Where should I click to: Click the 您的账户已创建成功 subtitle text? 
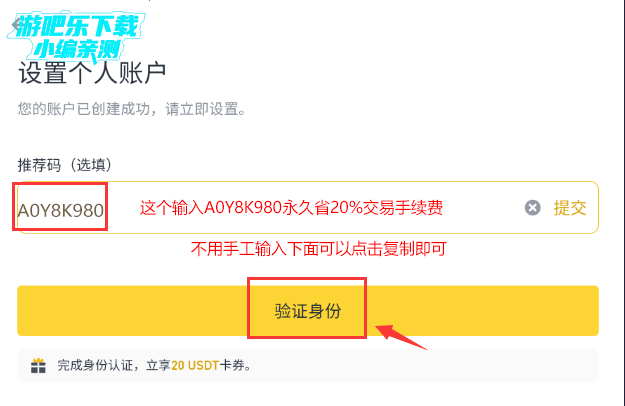coord(132,109)
